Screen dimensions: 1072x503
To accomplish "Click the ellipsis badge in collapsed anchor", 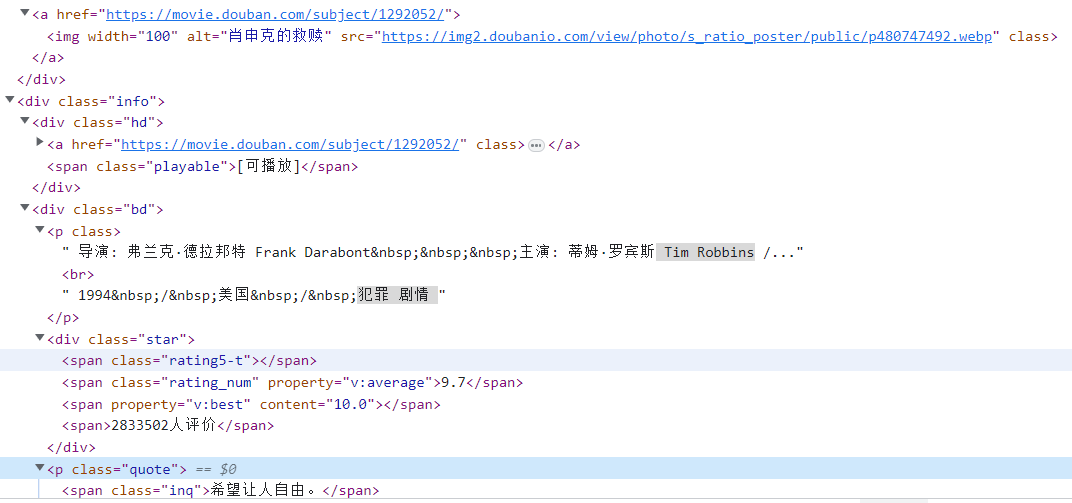I will [536, 145].
